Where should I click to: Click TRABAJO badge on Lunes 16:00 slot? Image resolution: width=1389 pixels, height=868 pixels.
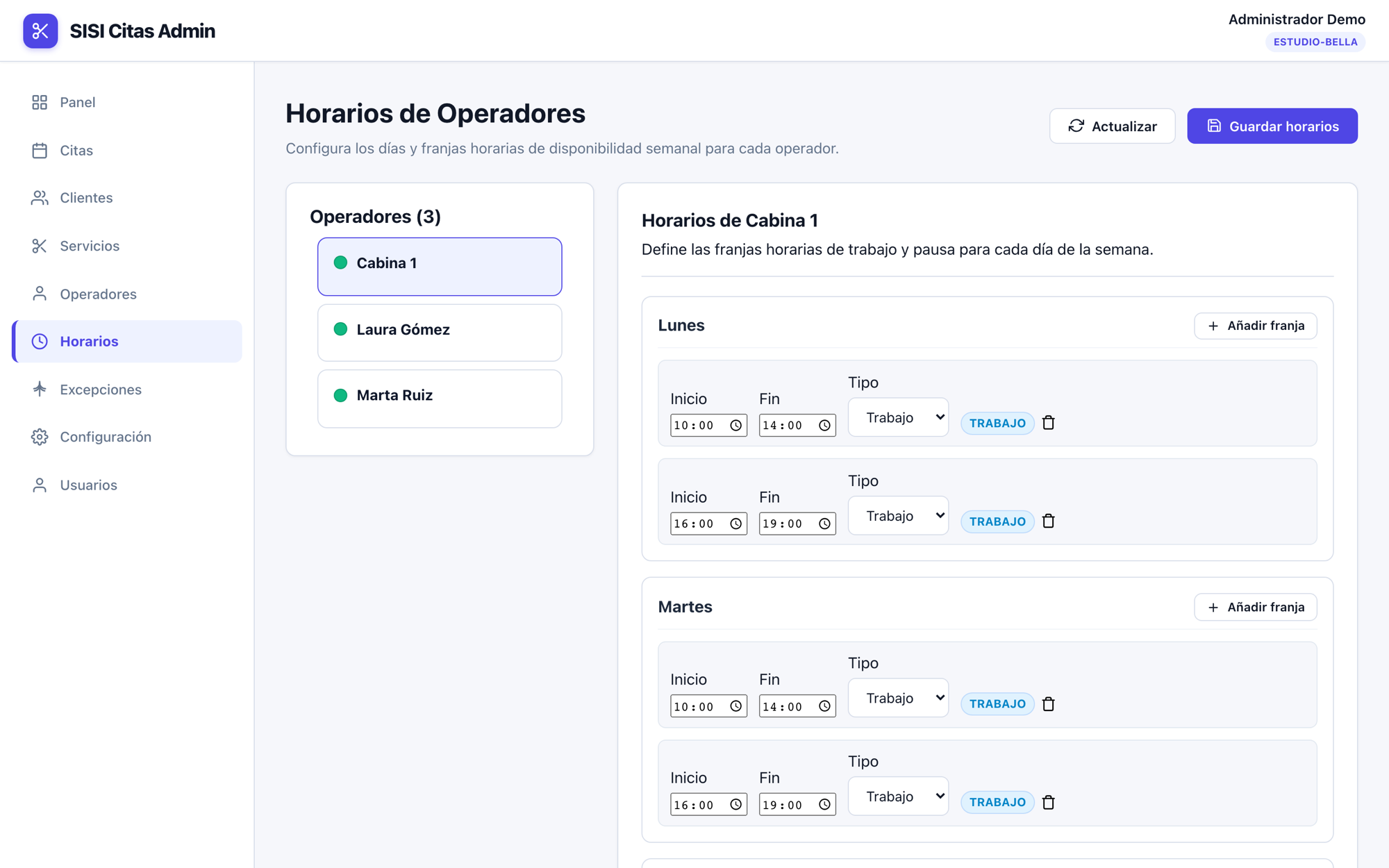(997, 521)
